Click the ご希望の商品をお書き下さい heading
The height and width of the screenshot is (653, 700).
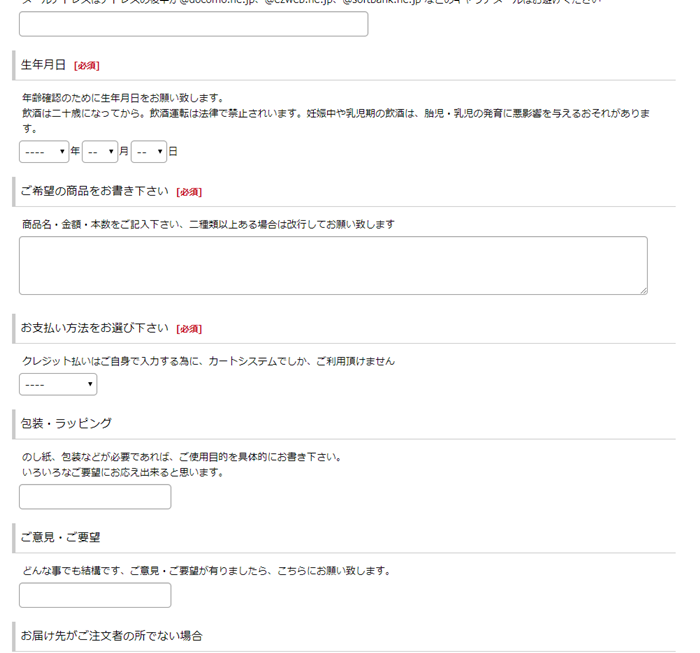click(94, 191)
